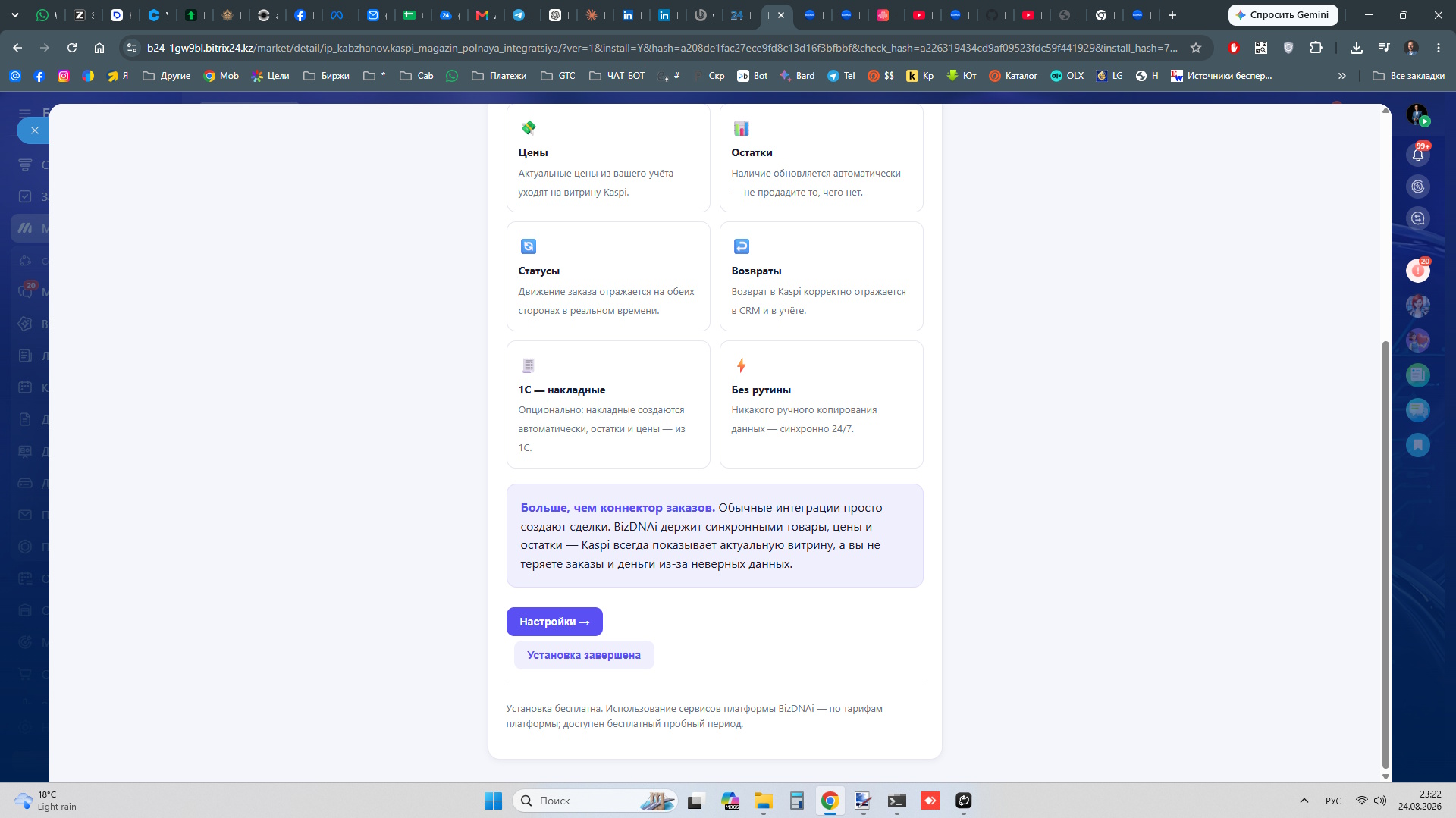Viewport: 1456px width, 818px height.
Task: View site information in the address bar
Action: pyautogui.click(x=132, y=48)
